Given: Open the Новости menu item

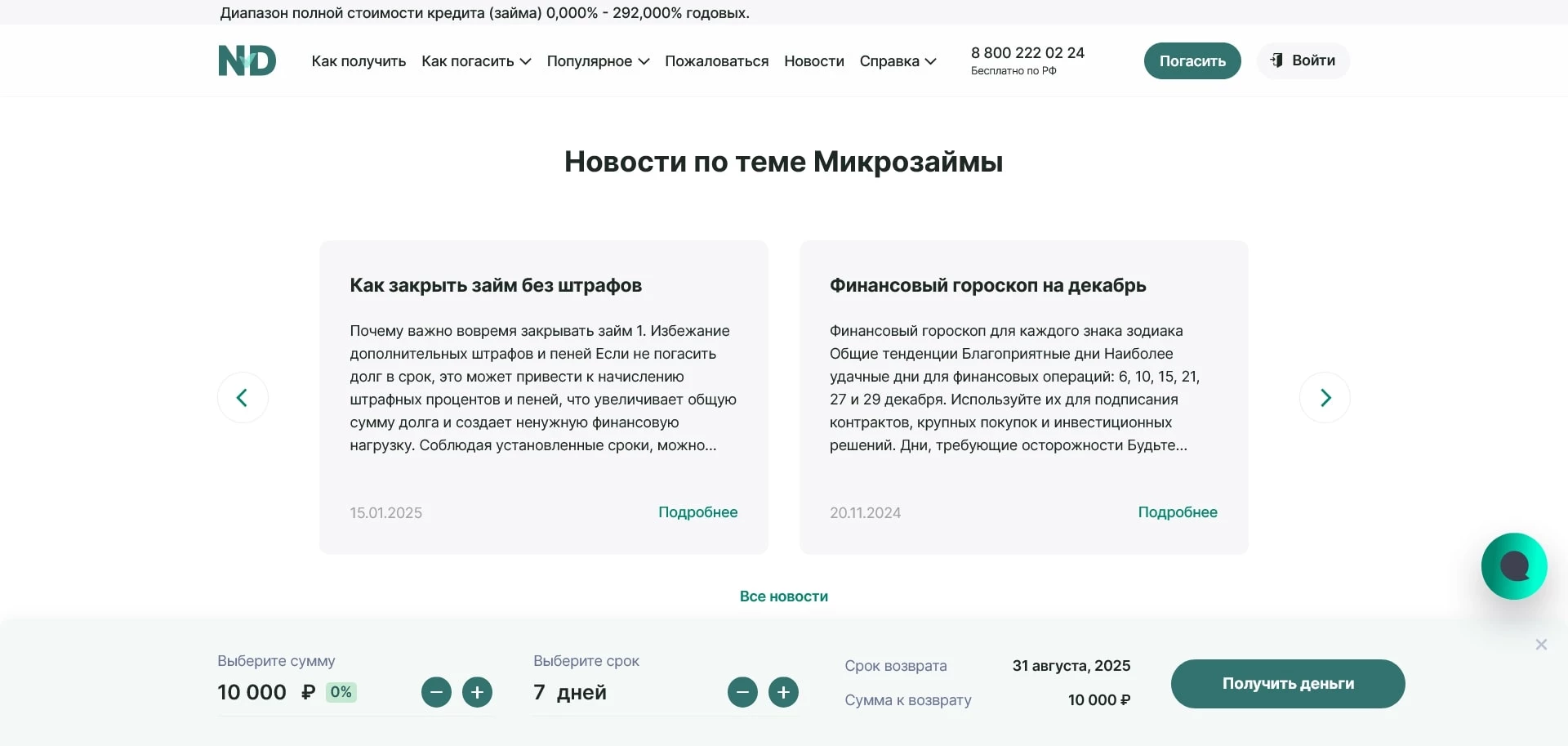Looking at the screenshot, I should [813, 60].
